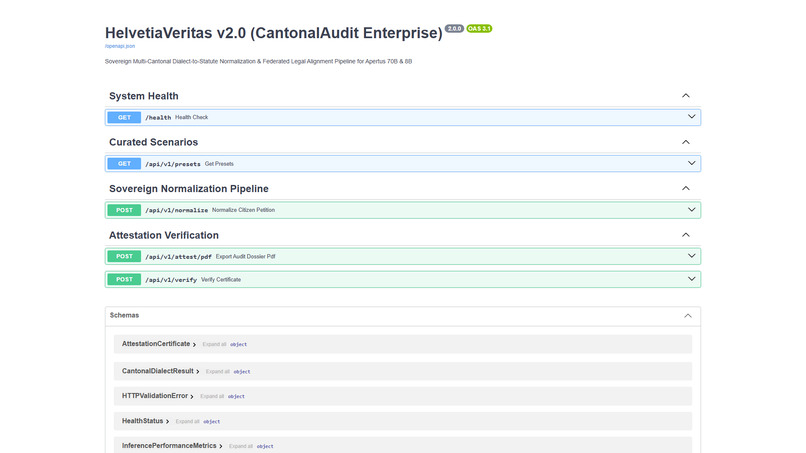Open the /openapi.json link
Viewport: 806px width, 453px height.
[x=120, y=46]
